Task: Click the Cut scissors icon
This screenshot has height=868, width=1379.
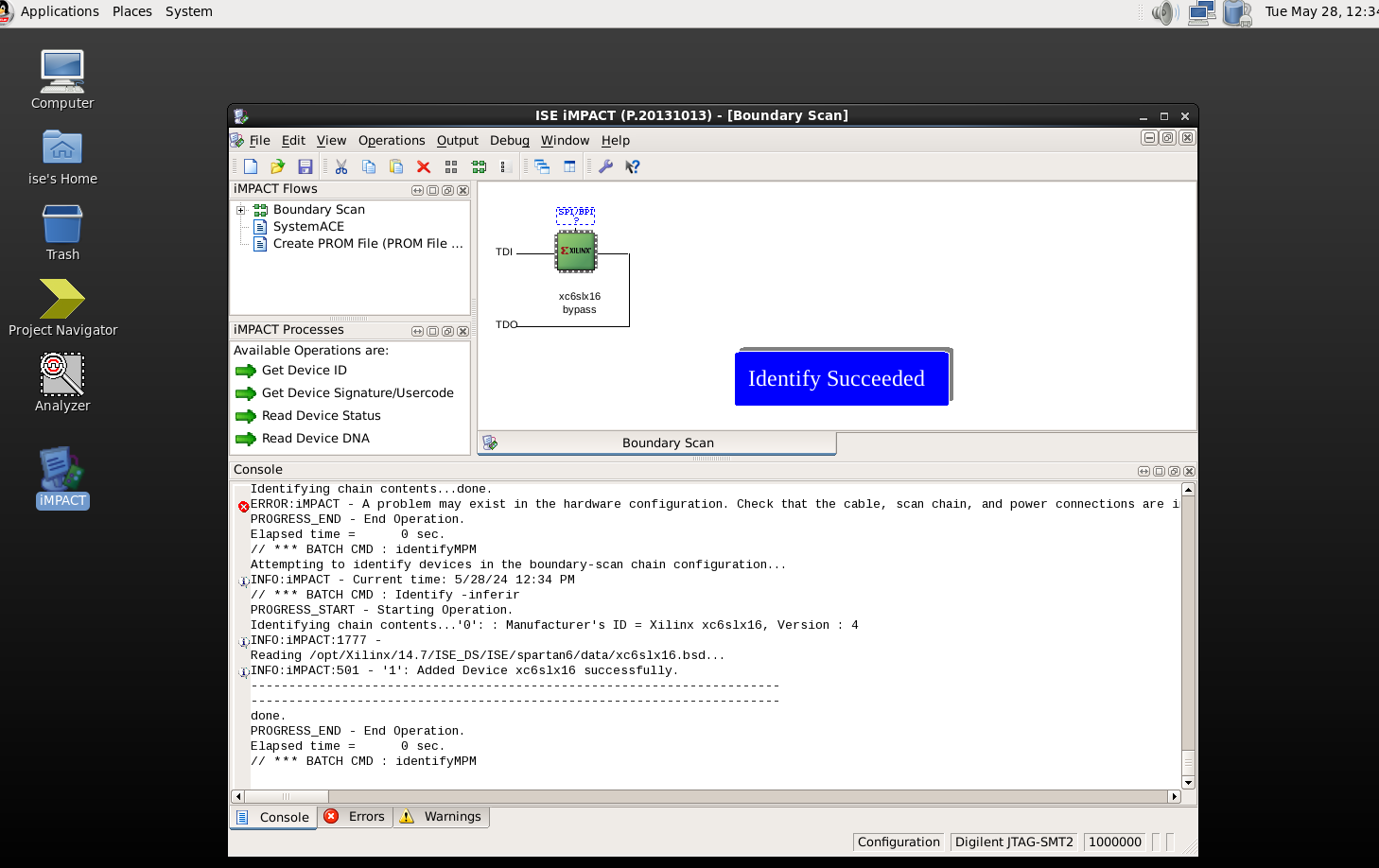Action: pyautogui.click(x=341, y=166)
